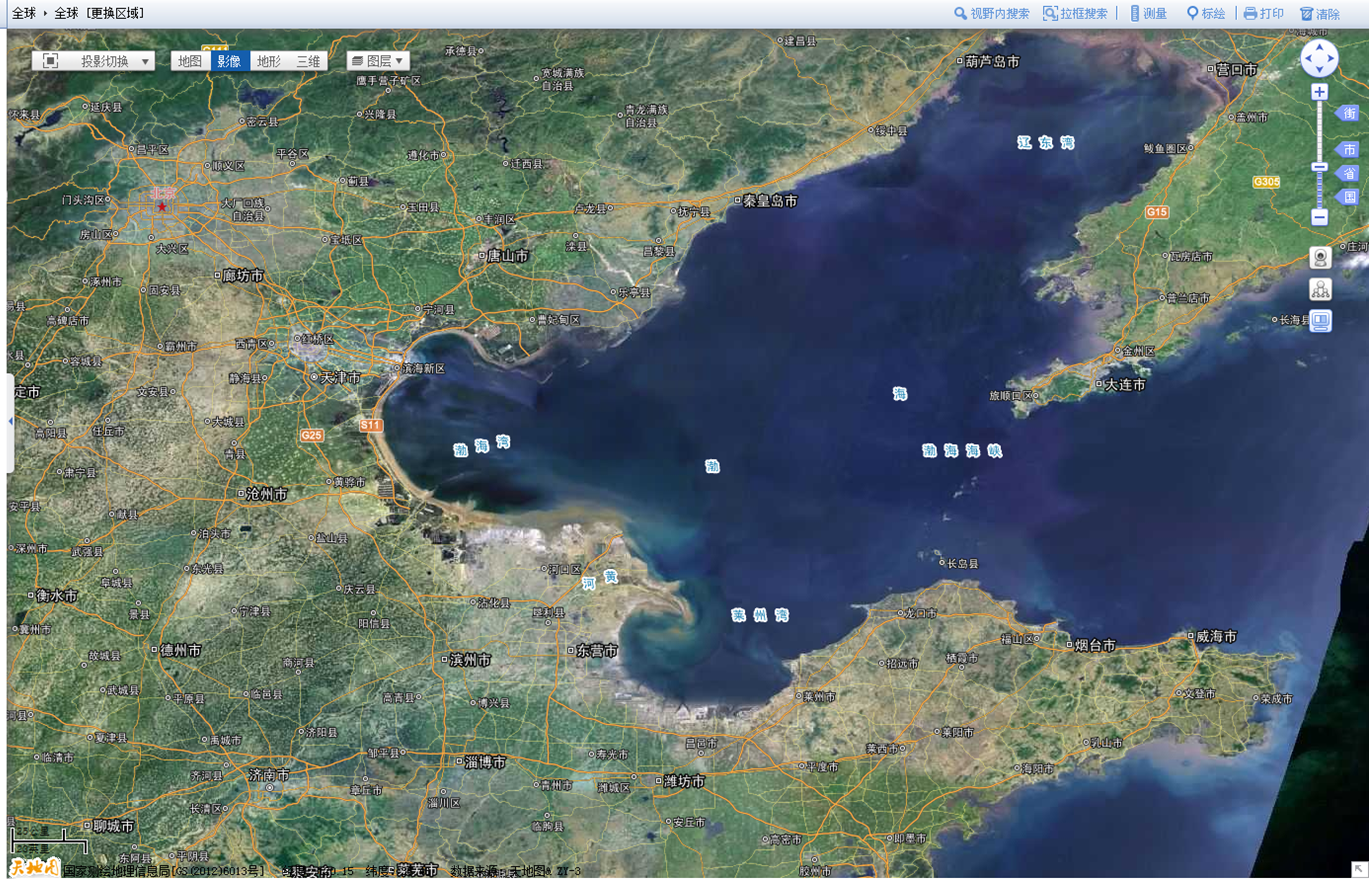
Task: Expand the 图层 layers dropdown
Action: 378,61
